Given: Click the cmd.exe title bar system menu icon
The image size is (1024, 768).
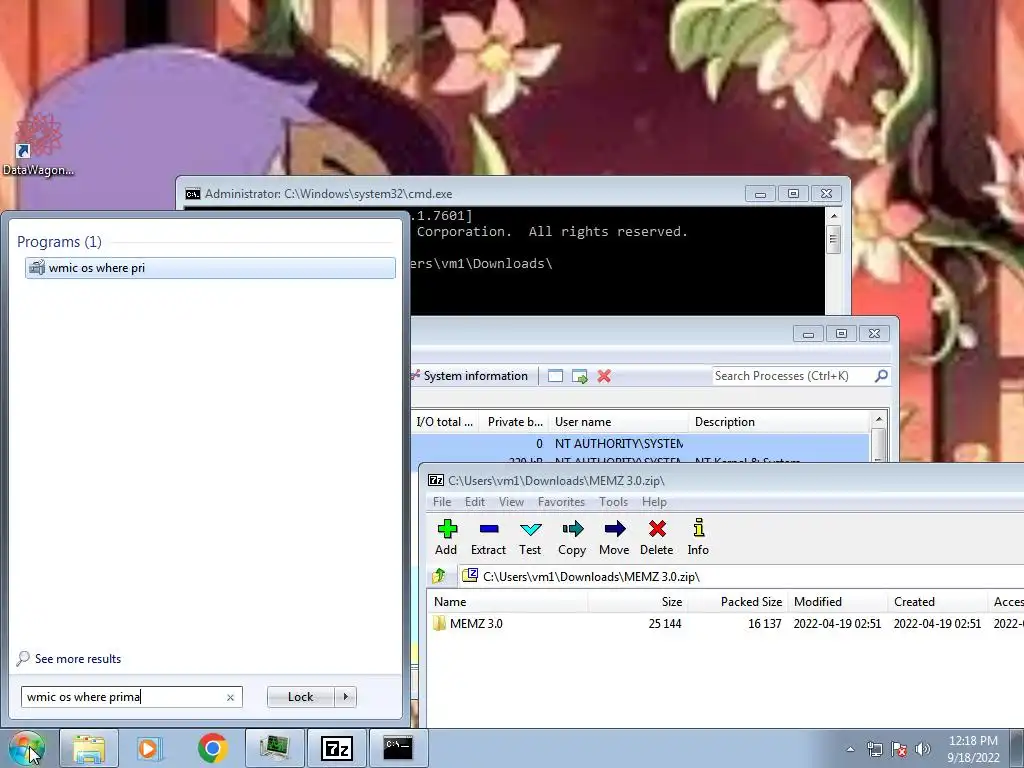Looking at the screenshot, I should (x=193, y=194).
